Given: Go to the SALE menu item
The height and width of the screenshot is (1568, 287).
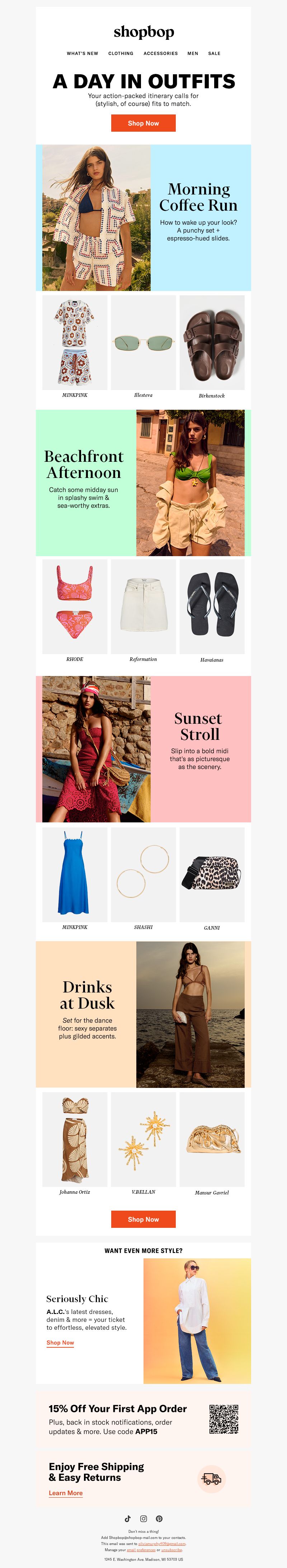Looking at the screenshot, I should pos(214,53).
